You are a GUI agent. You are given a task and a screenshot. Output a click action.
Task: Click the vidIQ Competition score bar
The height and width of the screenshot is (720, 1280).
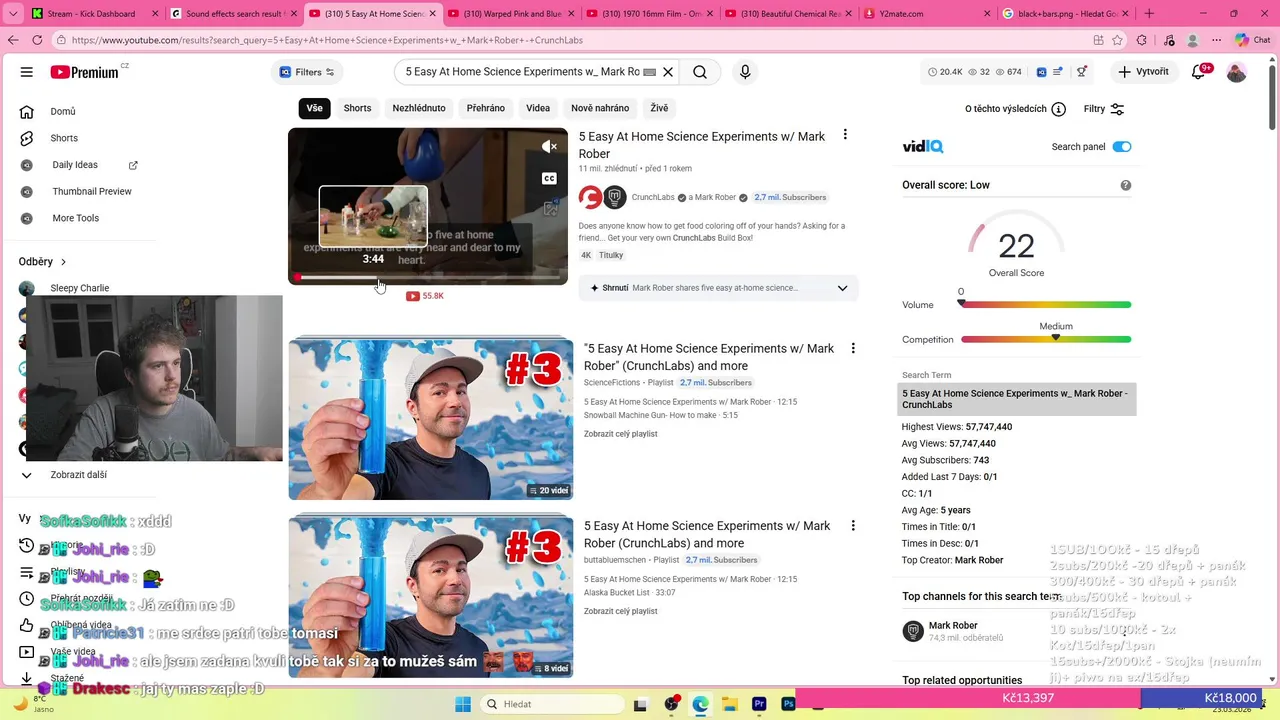[1046, 340]
